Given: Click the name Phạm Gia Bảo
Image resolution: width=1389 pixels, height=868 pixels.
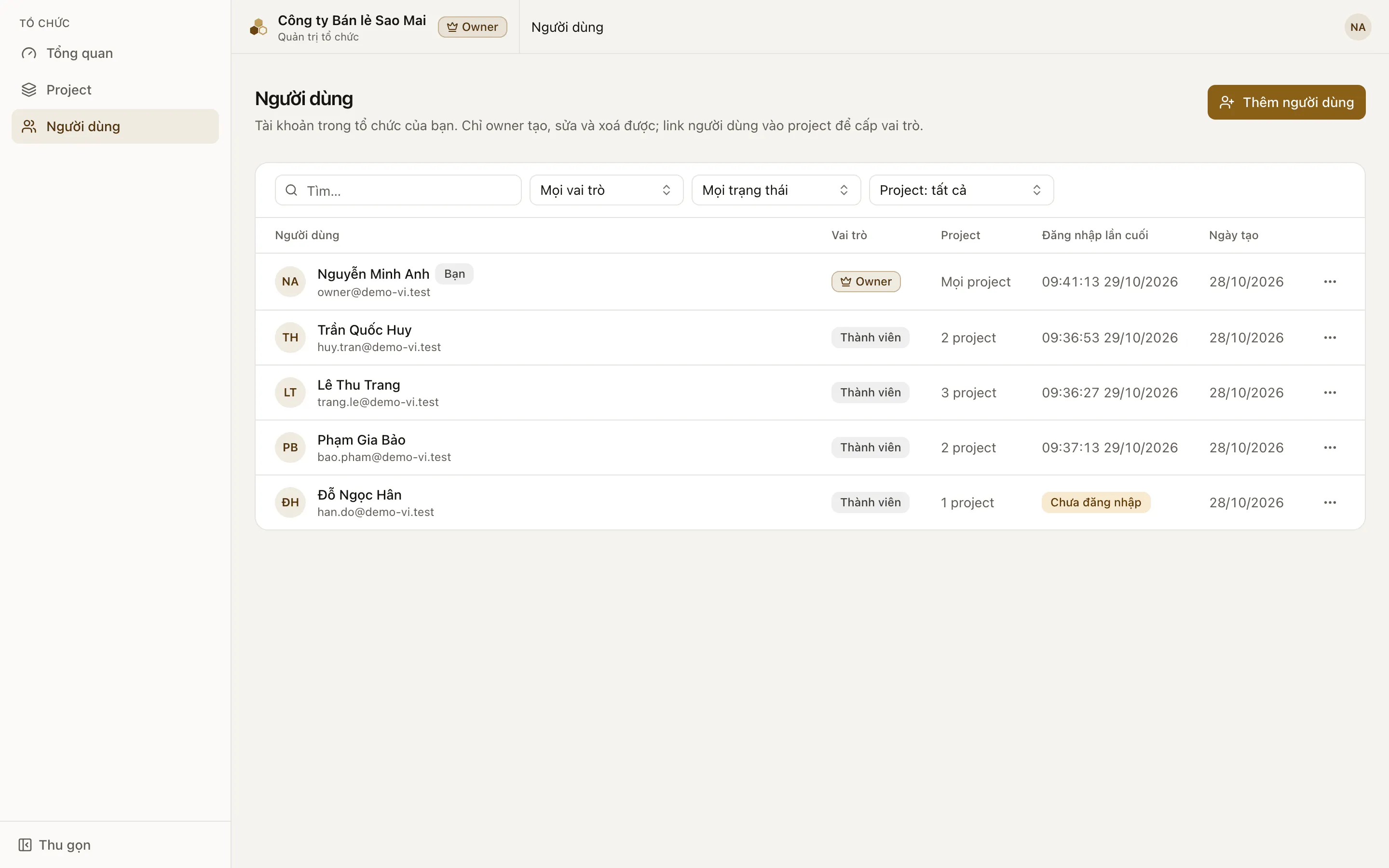Looking at the screenshot, I should pos(361,440).
